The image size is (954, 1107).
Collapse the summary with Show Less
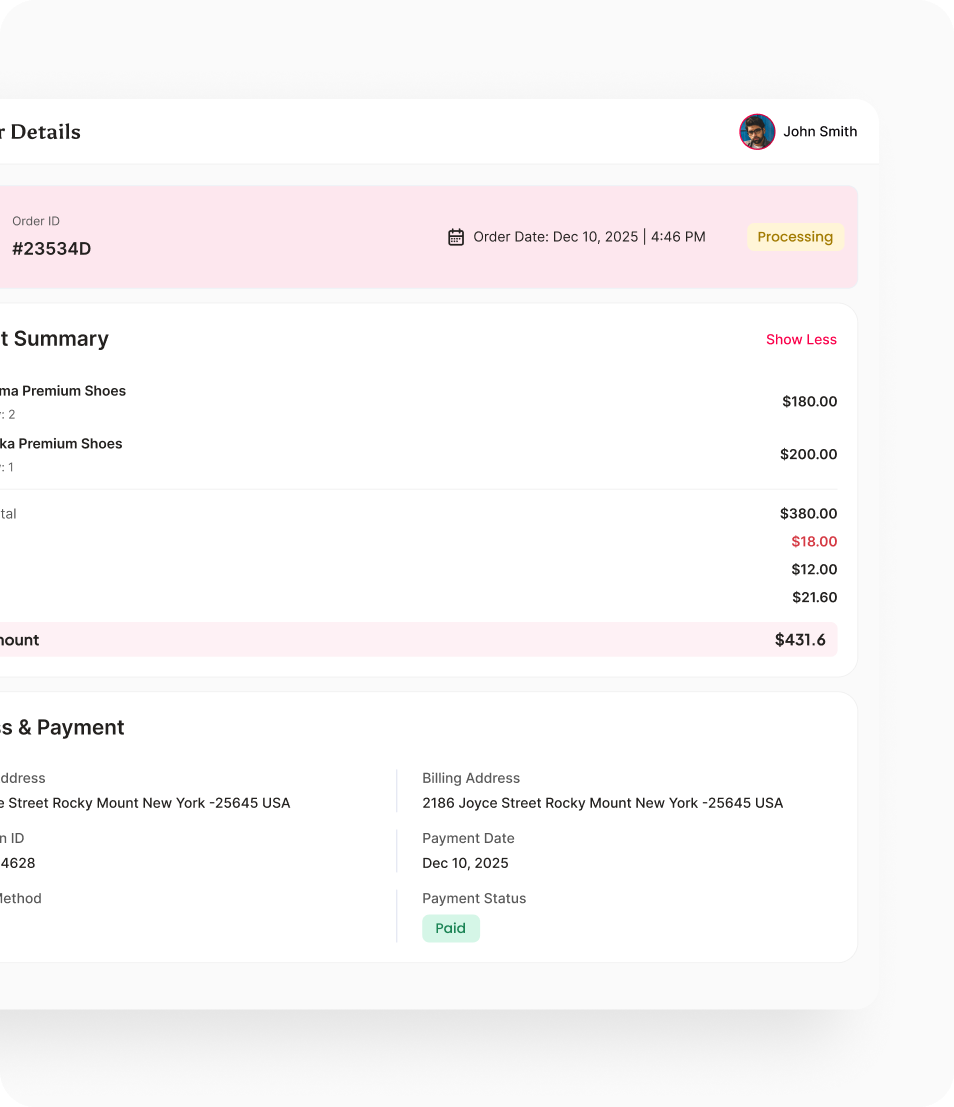point(801,339)
